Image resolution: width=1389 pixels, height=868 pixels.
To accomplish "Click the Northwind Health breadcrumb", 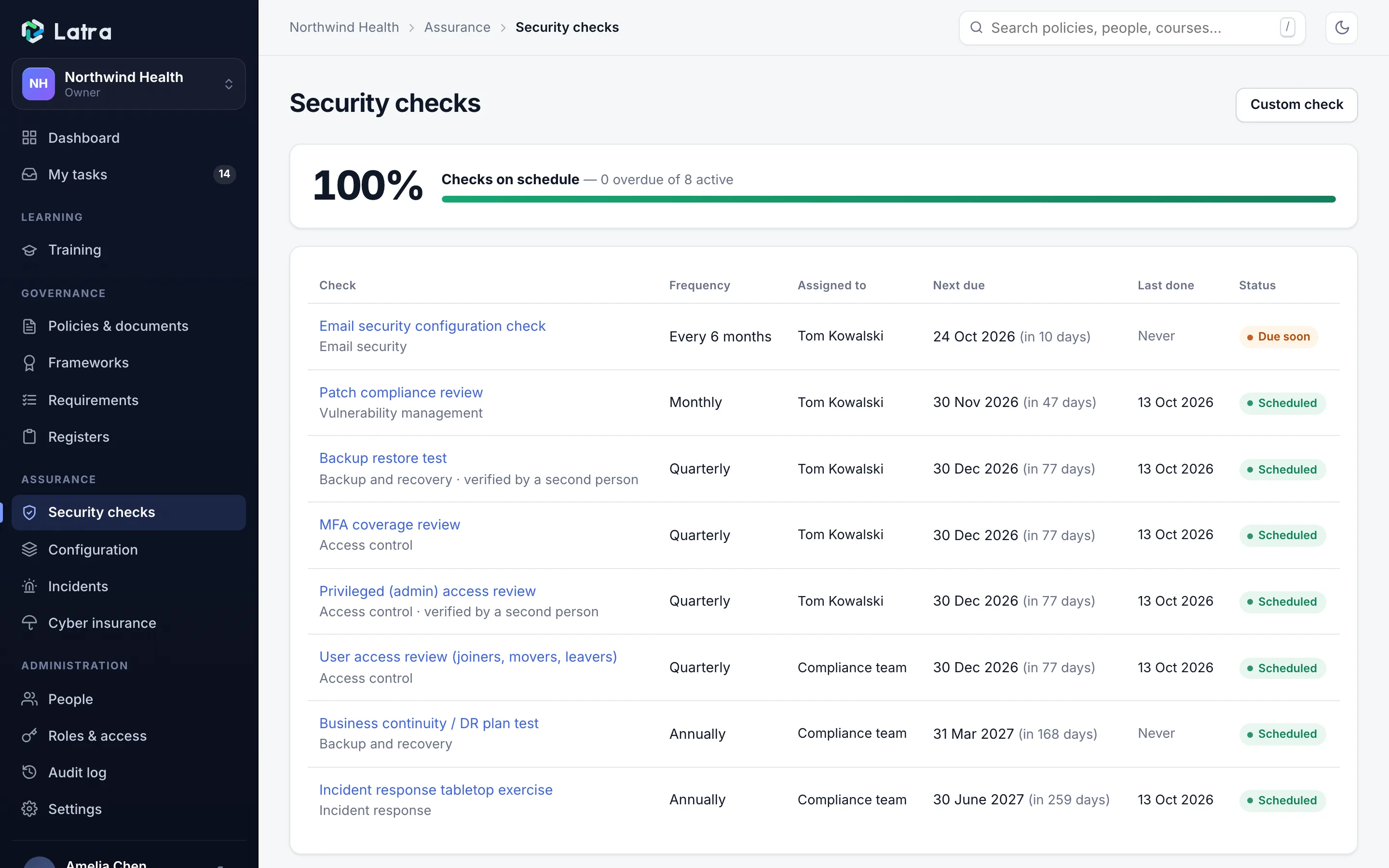I will pos(344,27).
